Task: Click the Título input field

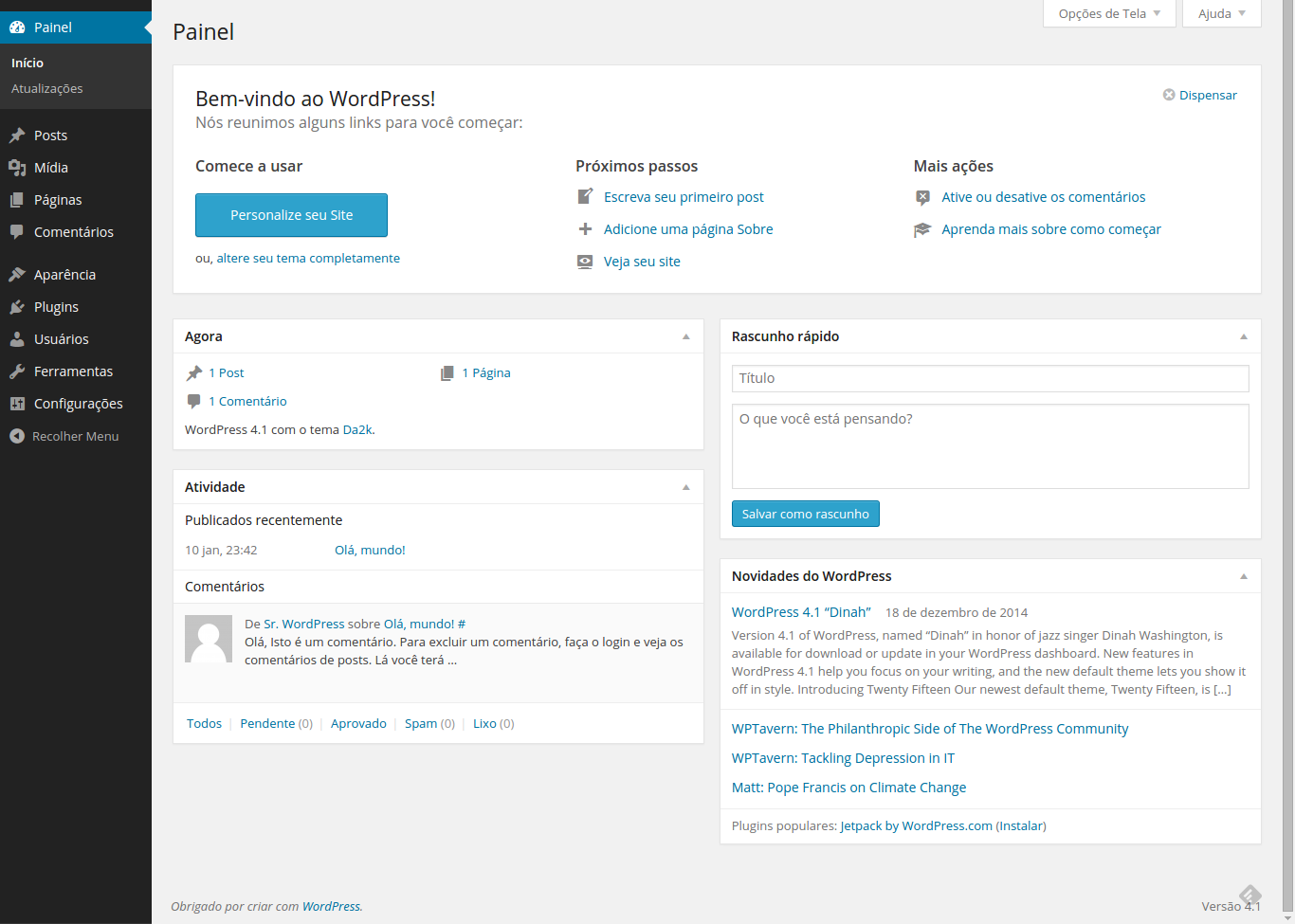Action: click(x=990, y=378)
